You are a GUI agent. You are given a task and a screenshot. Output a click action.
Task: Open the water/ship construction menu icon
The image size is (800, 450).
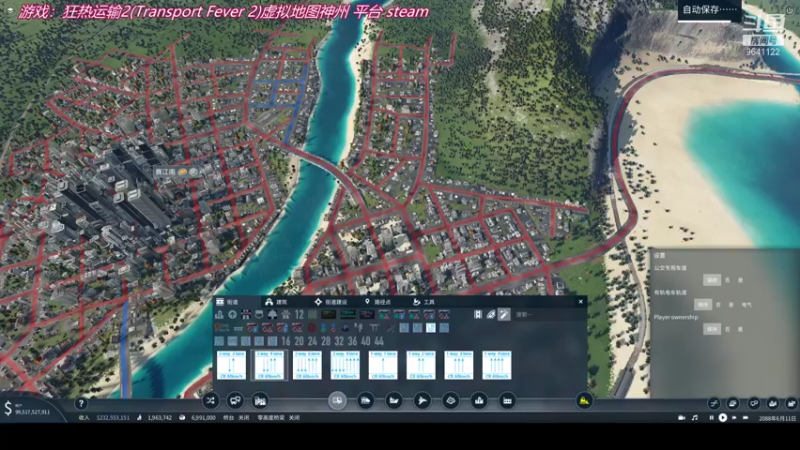click(x=394, y=401)
